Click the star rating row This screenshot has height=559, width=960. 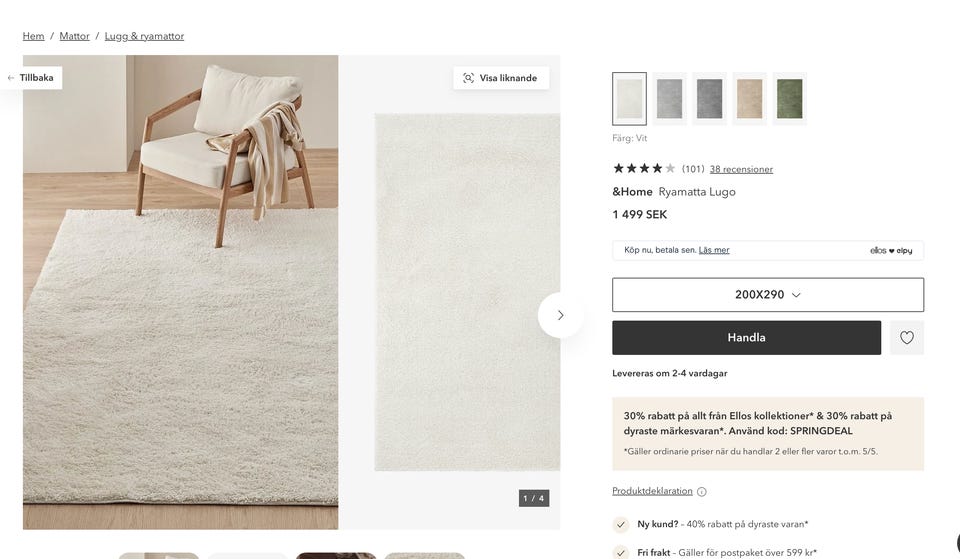point(644,168)
